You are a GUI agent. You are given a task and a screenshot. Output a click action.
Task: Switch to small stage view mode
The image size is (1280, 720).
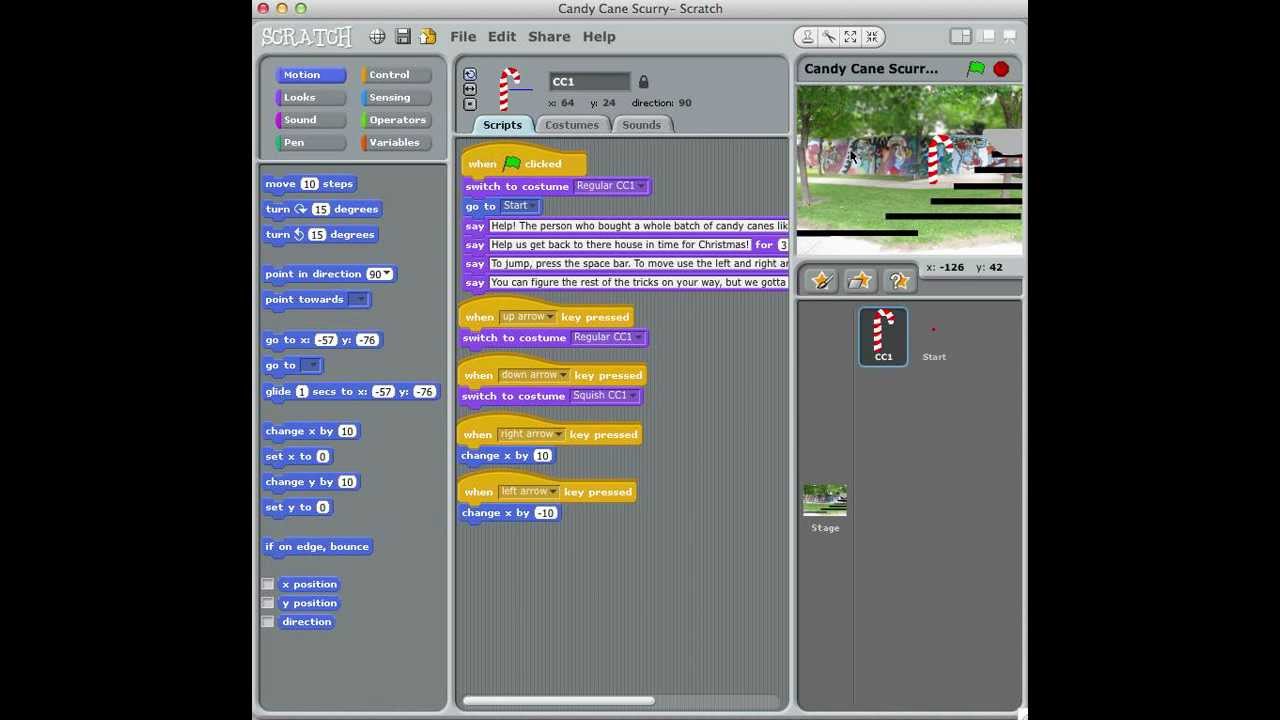click(960, 37)
